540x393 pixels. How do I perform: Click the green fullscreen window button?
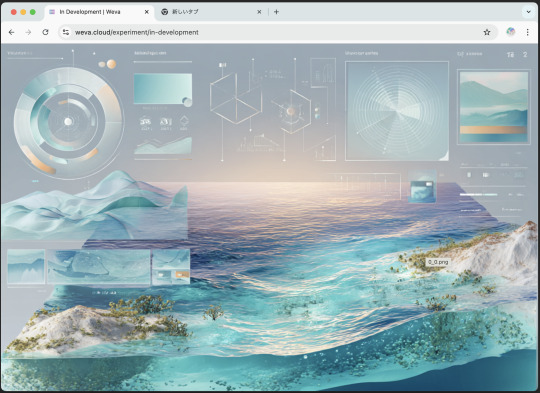(x=33, y=12)
